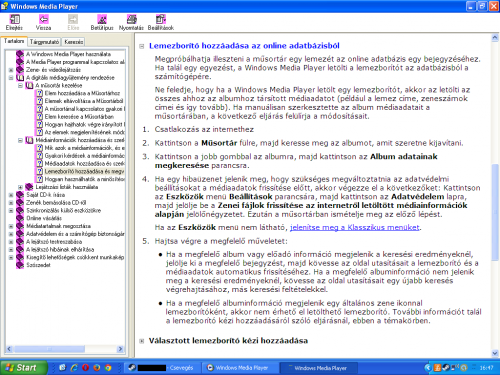Image resolution: width=500 pixels, height=375 pixels.
Task: Click the topic pane vertical scrollbar thumb
Action: [x=495, y=212]
